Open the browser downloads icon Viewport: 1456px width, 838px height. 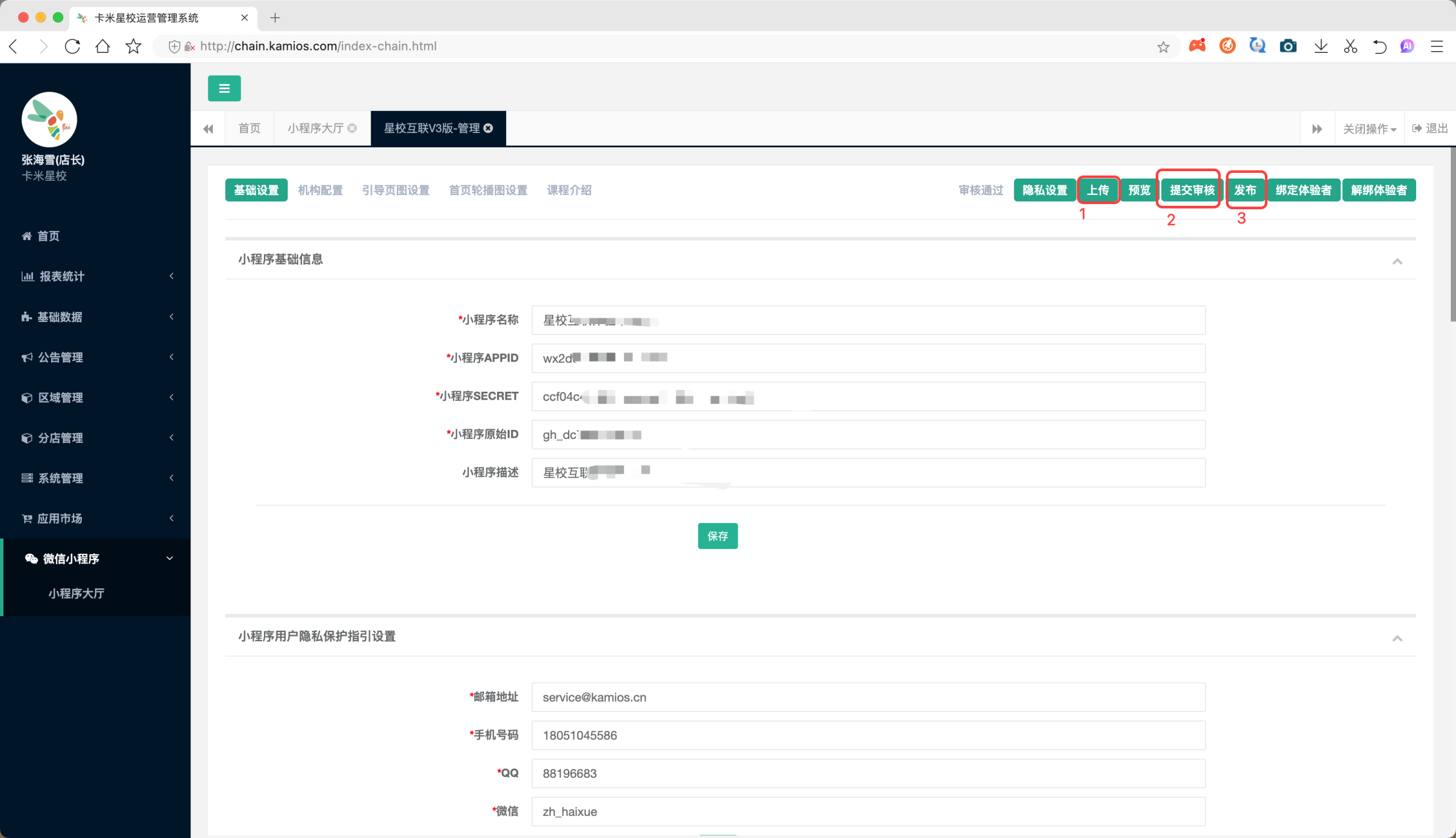(x=1321, y=46)
